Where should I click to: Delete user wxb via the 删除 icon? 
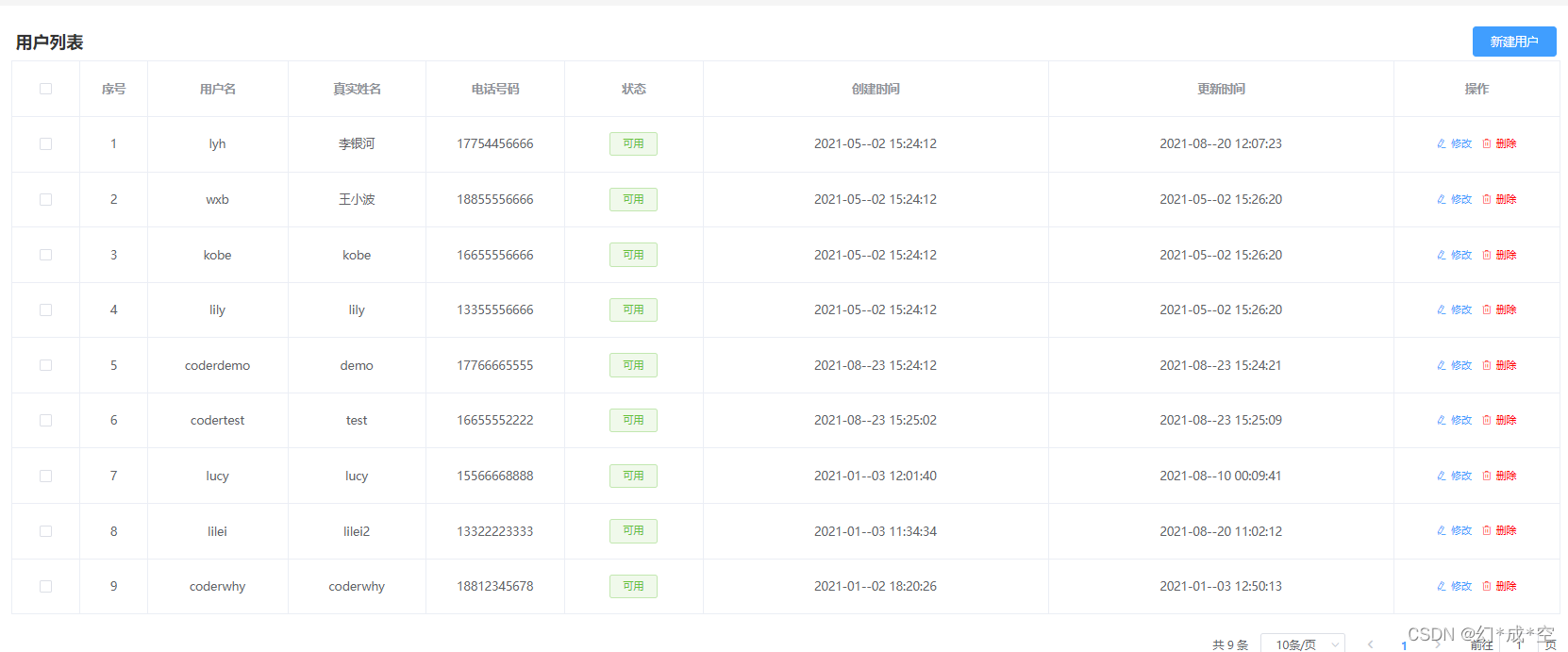click(1499, 199)
